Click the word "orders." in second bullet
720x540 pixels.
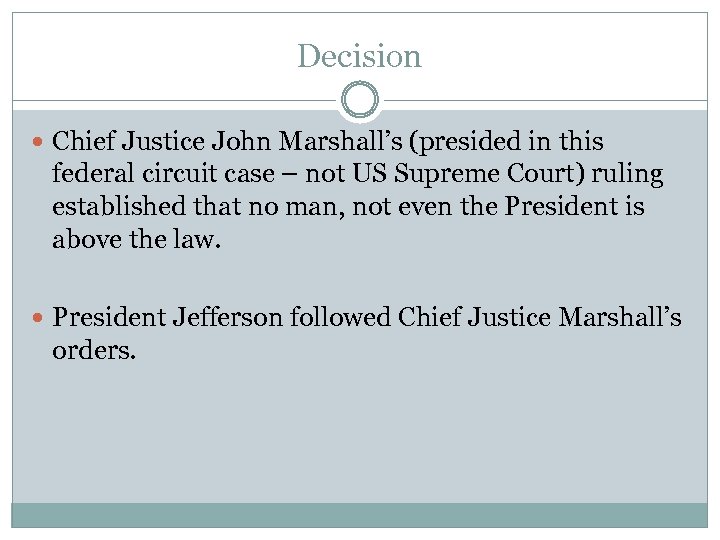pos(92,350)
